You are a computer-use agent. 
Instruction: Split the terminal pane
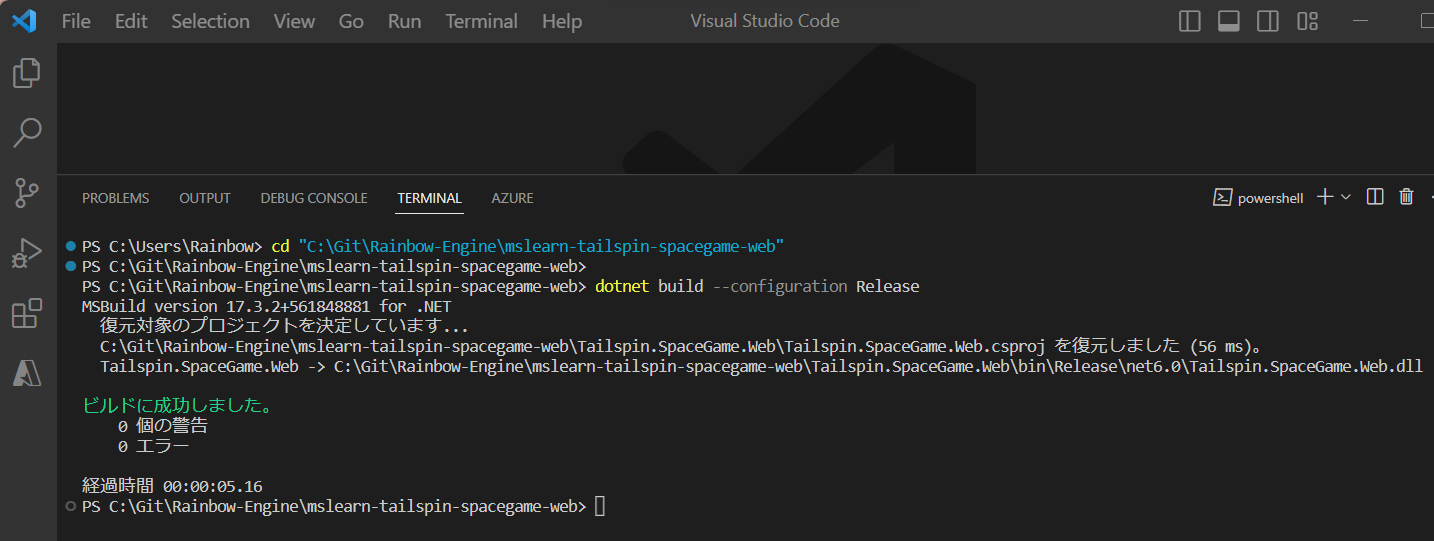click(x=1375, y=197)
